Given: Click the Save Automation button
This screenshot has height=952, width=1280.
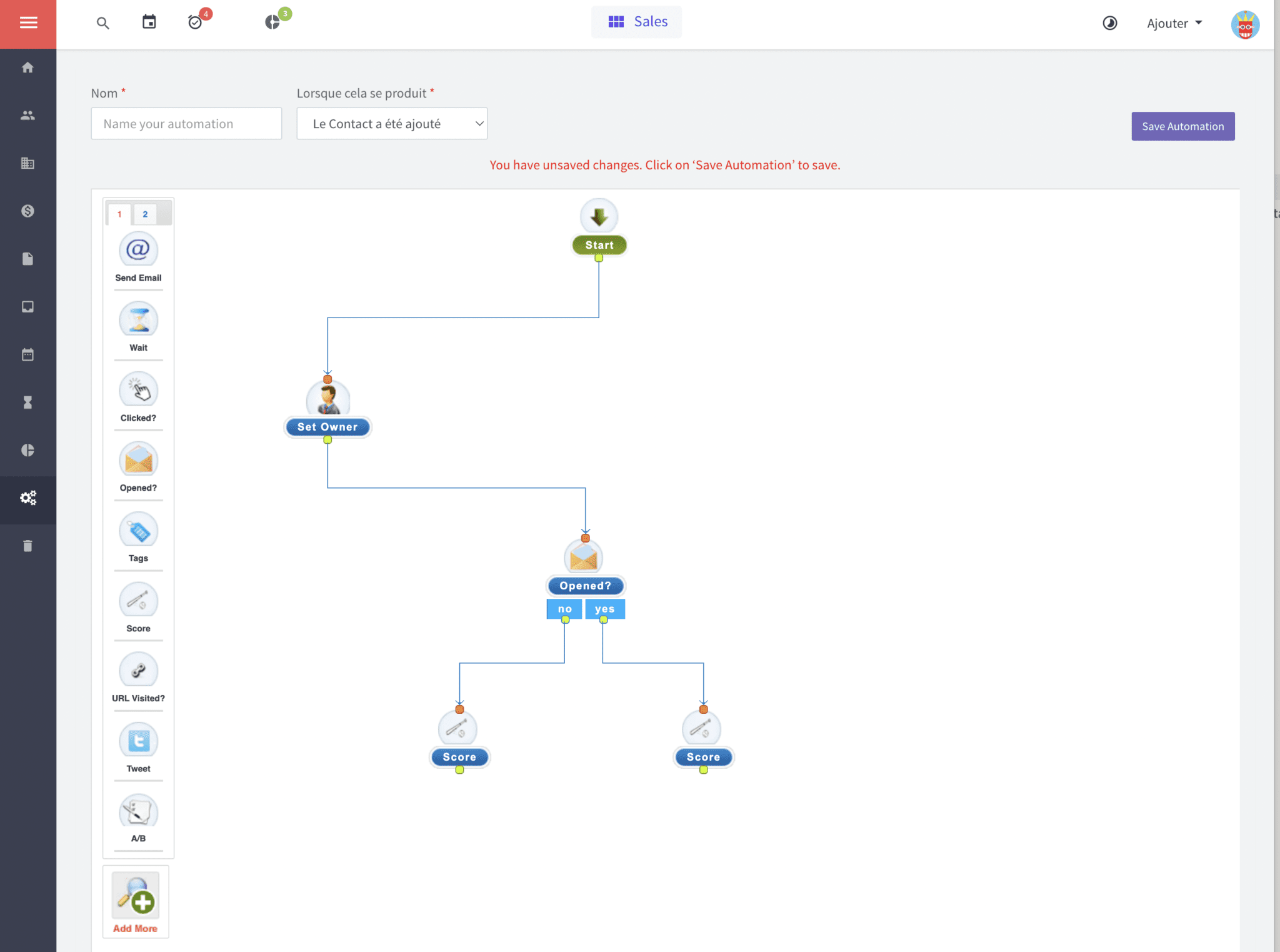Looking at the screenshot, I should (1182, 126).
